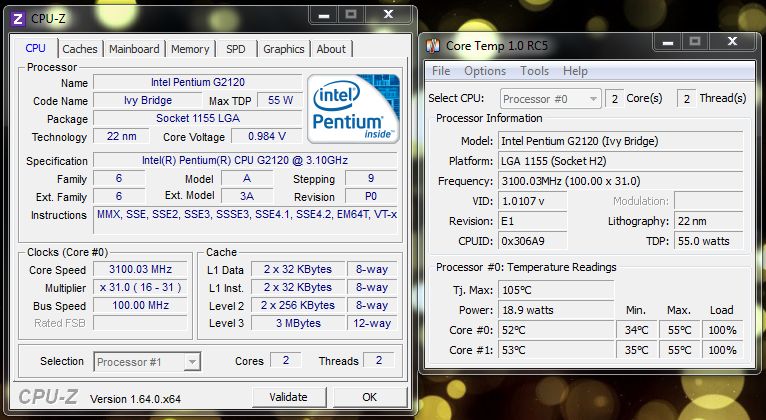Click the Threads count field in CPU-Z
Screen dimensions: 766x420
pos(379,360)
